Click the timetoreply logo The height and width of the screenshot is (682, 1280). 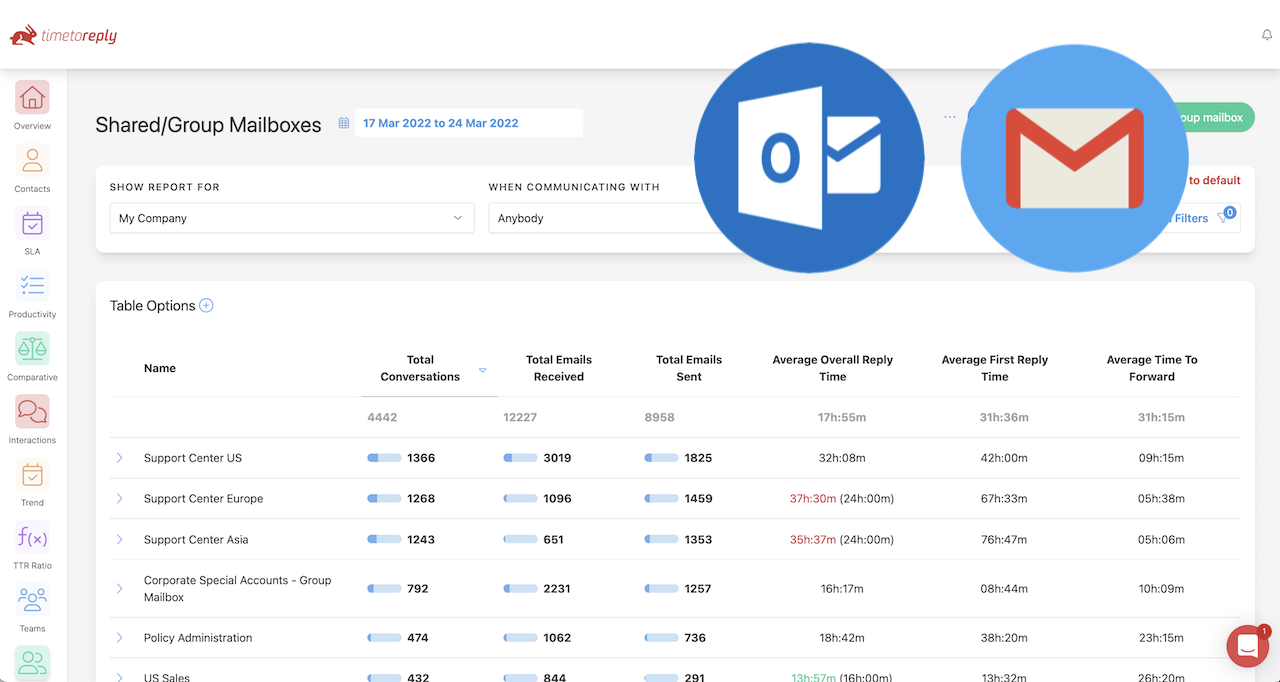pos(63,35)
